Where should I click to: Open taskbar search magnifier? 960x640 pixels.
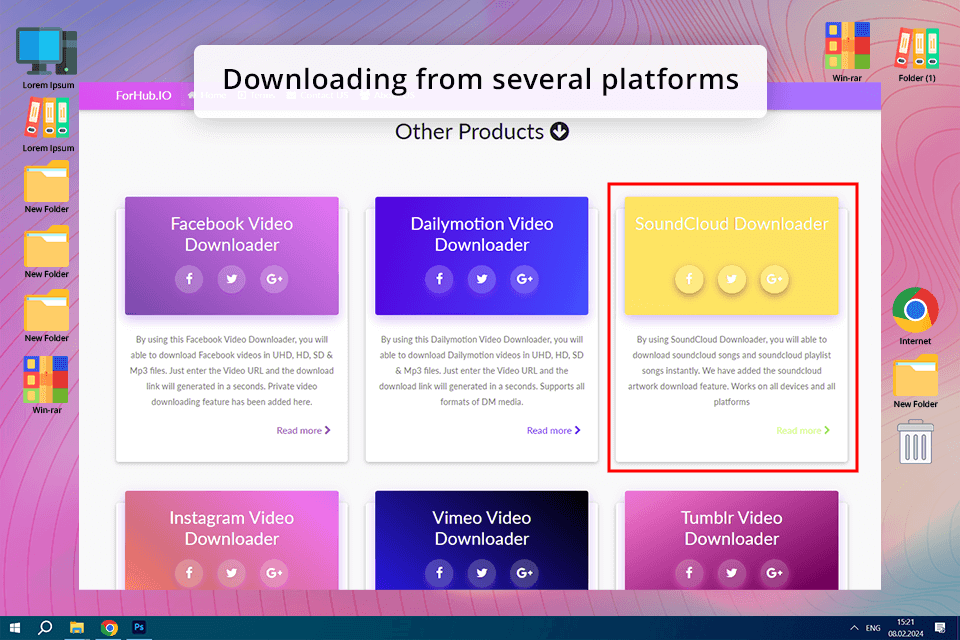point(45,628)
